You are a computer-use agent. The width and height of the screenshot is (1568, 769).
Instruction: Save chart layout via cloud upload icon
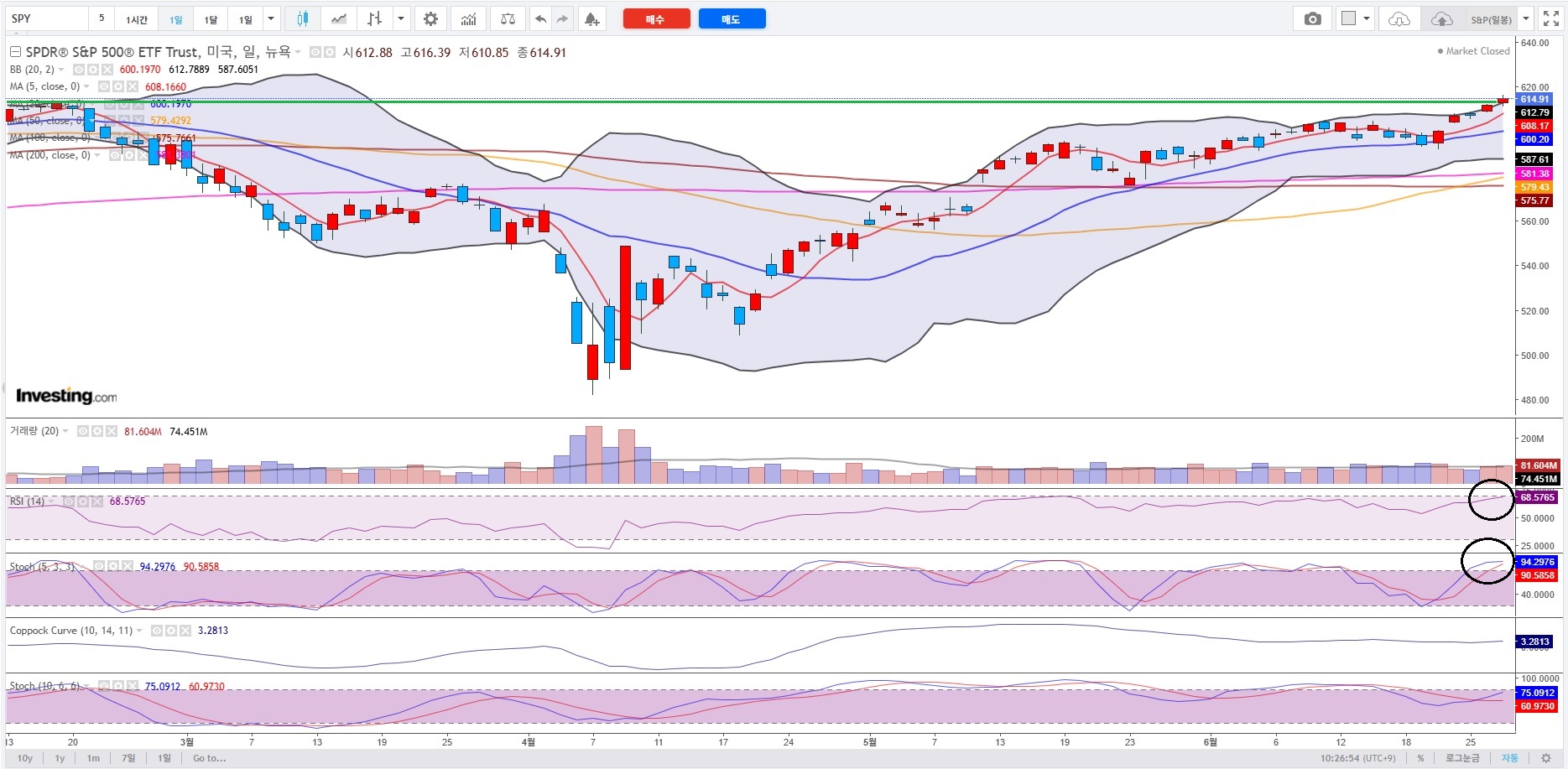[1442, 18]
